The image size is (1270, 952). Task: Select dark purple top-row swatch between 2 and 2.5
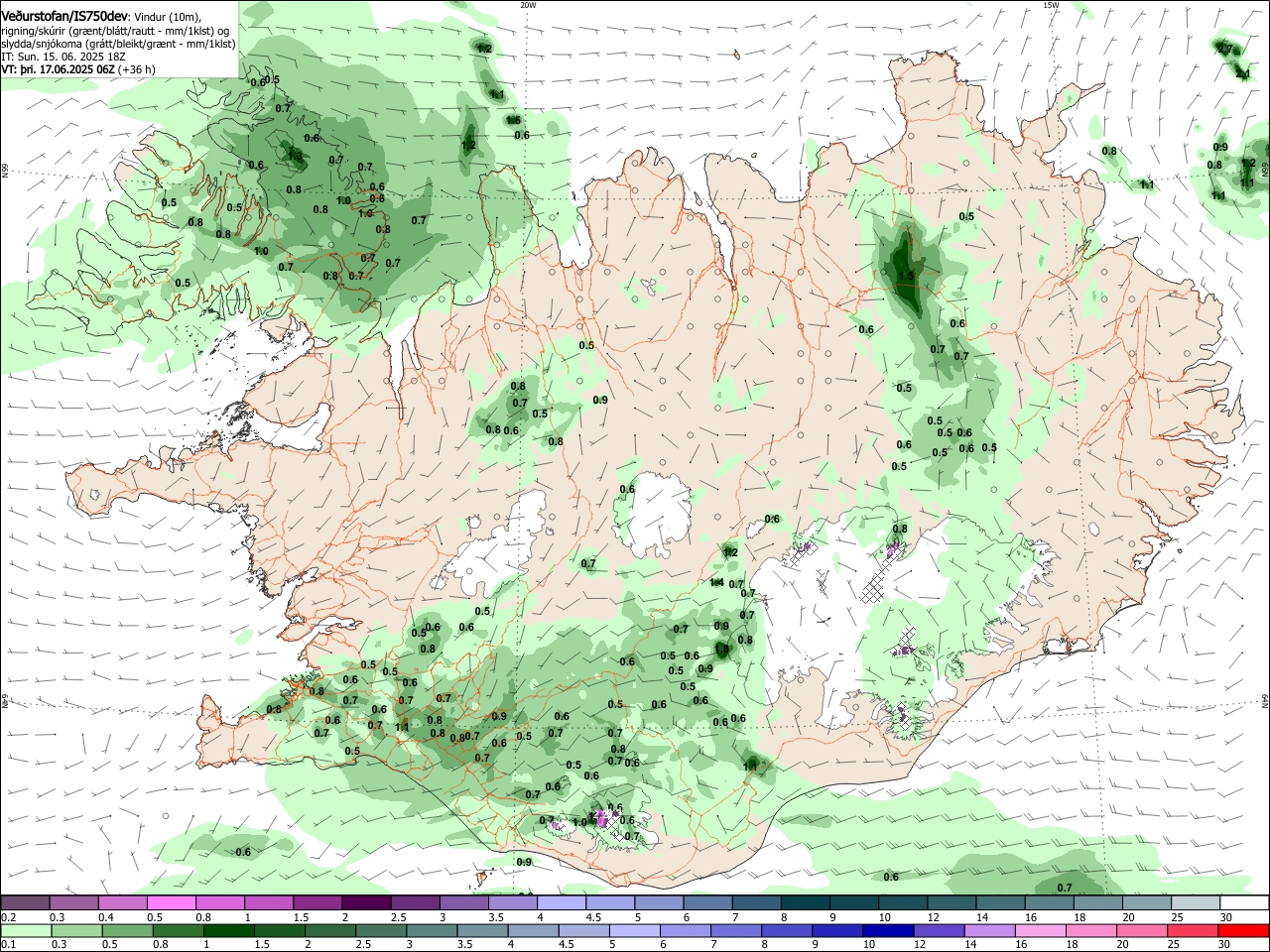[366, 903]
